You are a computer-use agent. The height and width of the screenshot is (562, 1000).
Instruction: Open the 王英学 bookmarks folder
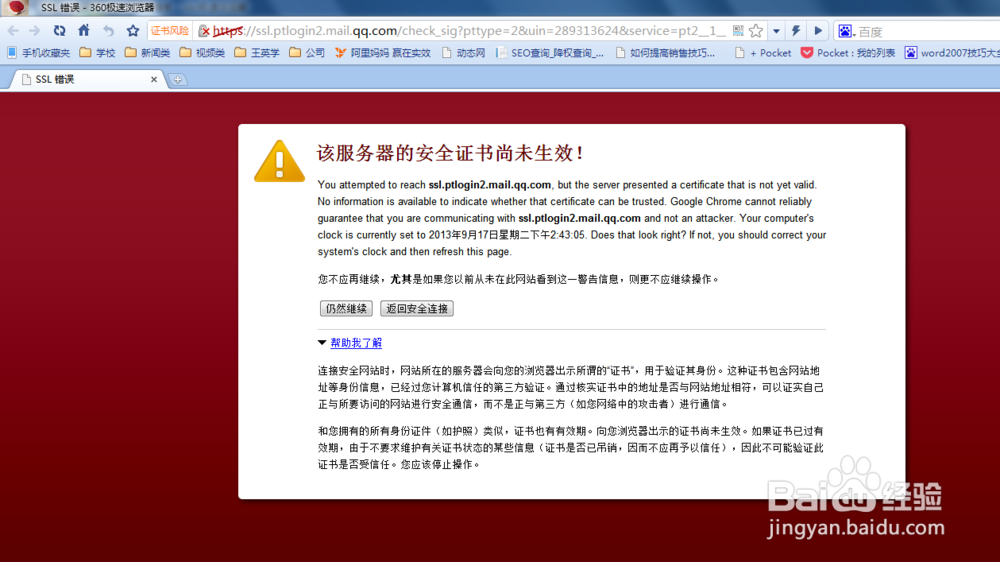[x=257, y=53]
